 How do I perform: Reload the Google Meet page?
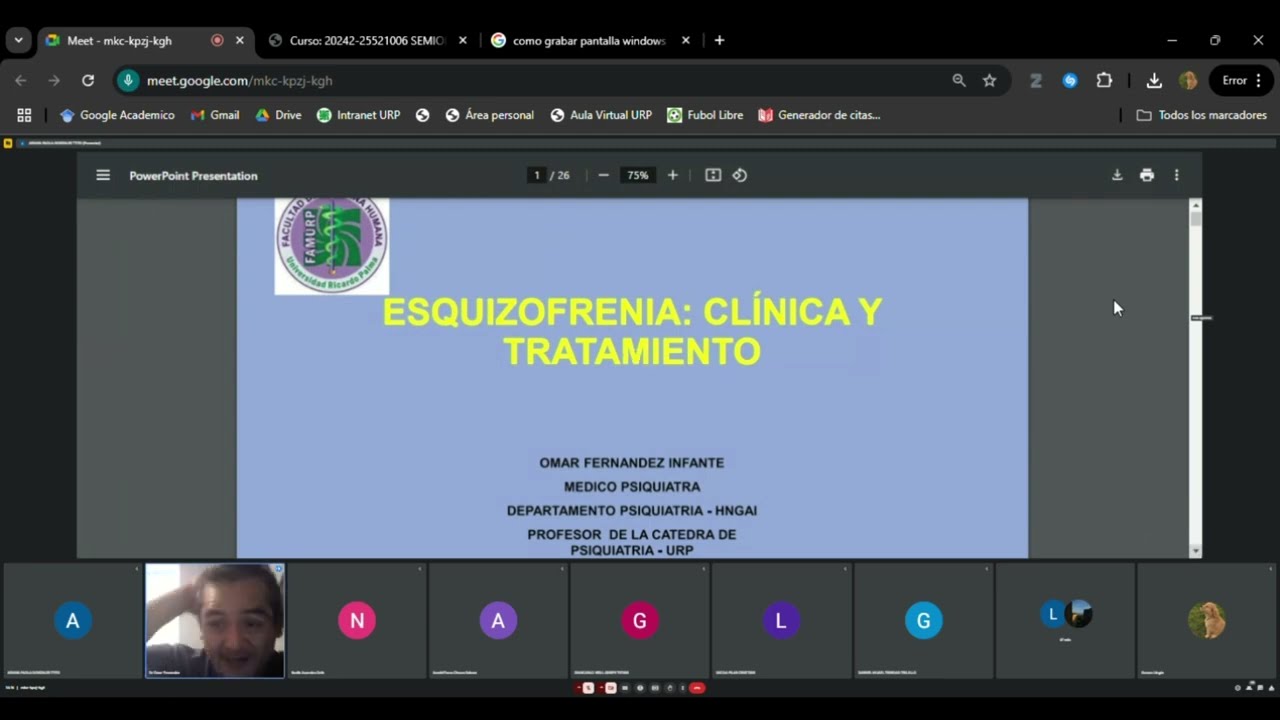coord(88,80)
